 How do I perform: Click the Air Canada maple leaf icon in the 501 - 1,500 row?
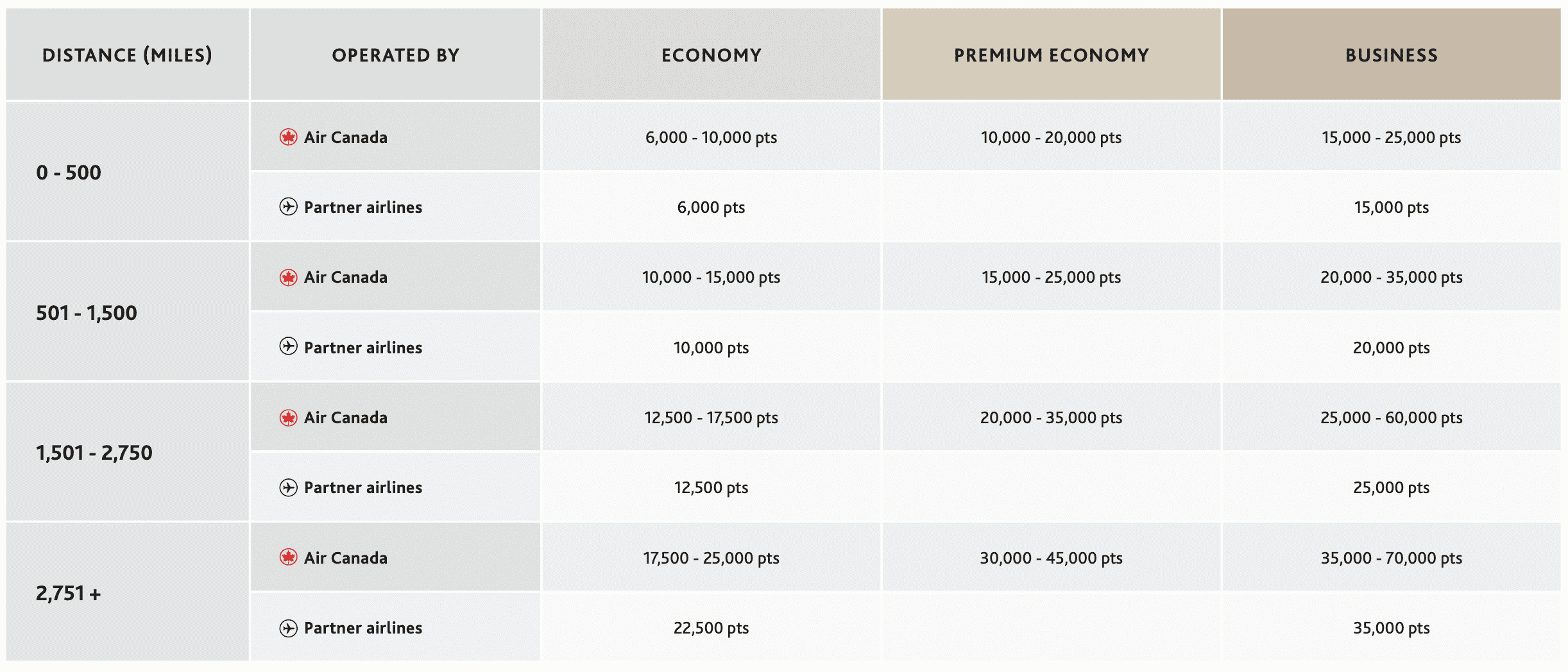pos(288,278)
